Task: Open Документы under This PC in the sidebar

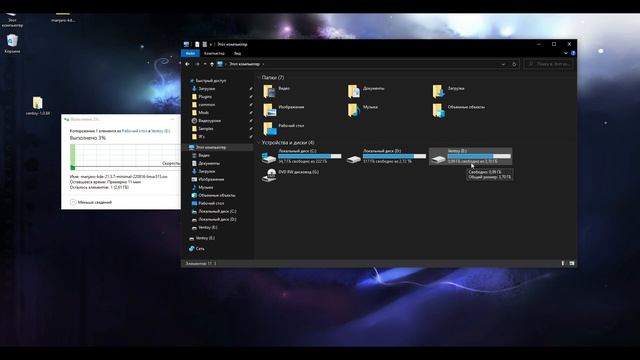Action: [x=209, y=163]
